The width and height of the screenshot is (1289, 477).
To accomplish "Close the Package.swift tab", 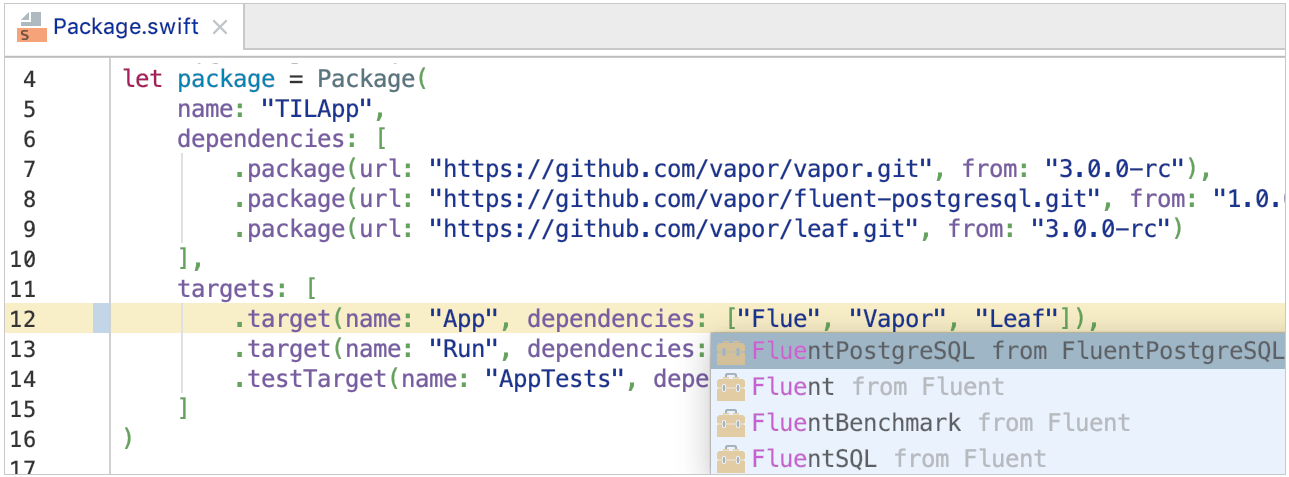I will pyautogui.click(x=220, y=28).
